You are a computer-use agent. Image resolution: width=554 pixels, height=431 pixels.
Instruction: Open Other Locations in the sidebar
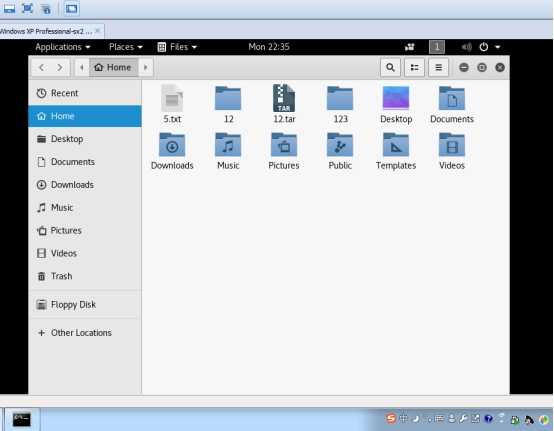pyautogui.click(x=85, y=332)
